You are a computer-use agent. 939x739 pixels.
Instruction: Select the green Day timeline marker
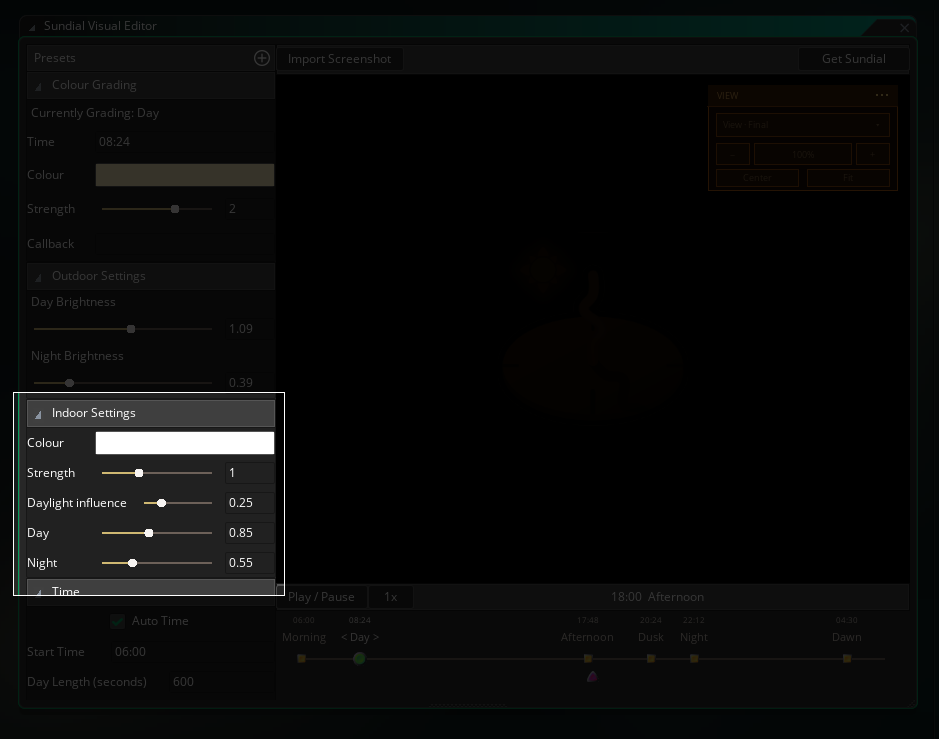(359, 659)
